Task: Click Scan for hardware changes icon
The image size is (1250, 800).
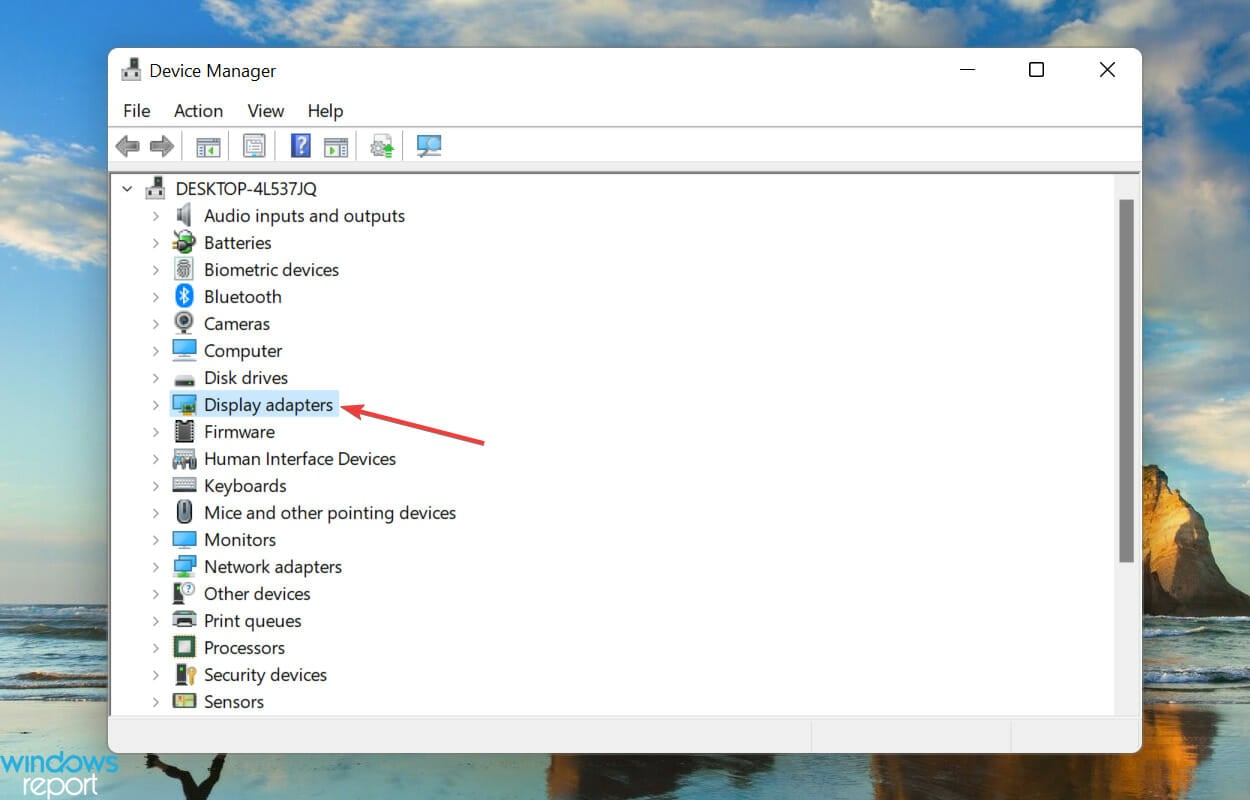Action: (429, 147)
